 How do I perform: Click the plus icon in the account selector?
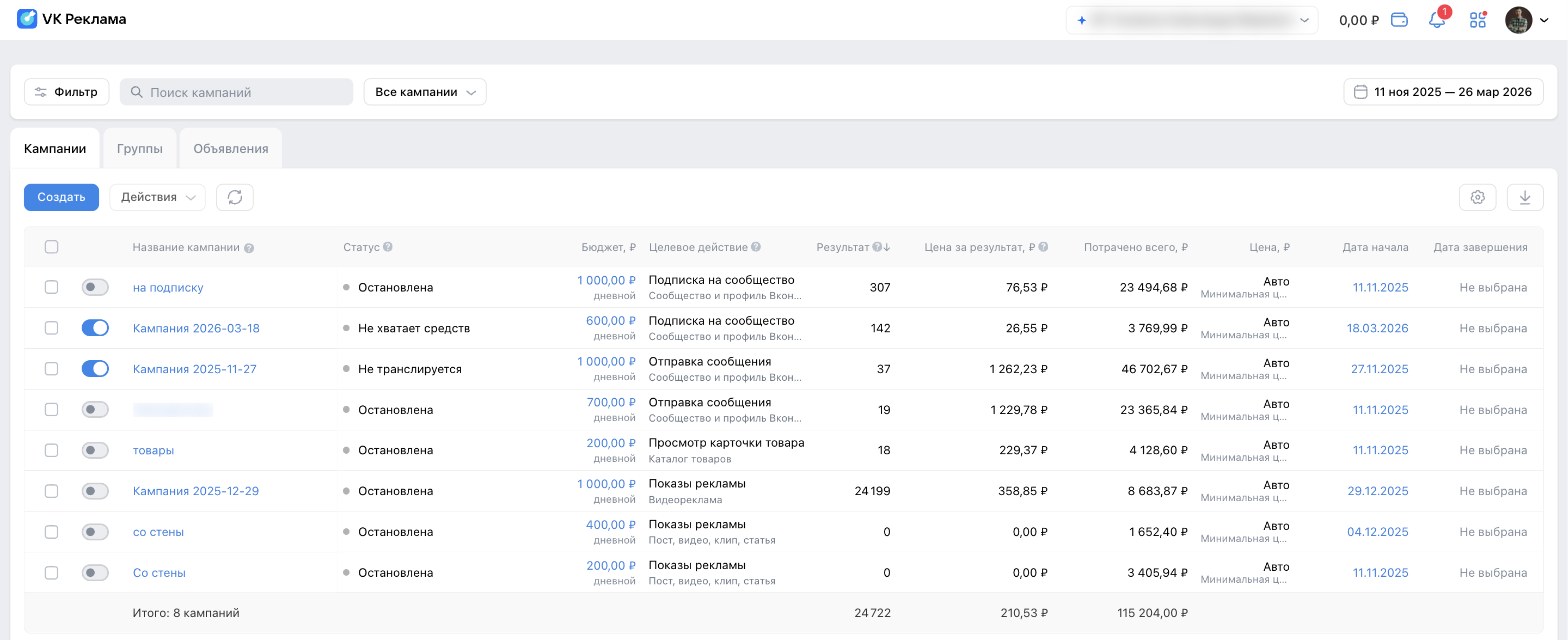[x=1082, y=20]
